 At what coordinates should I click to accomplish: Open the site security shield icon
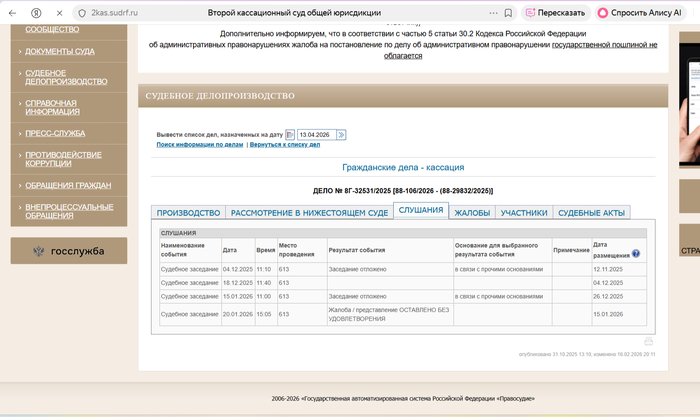click(84, 13)
